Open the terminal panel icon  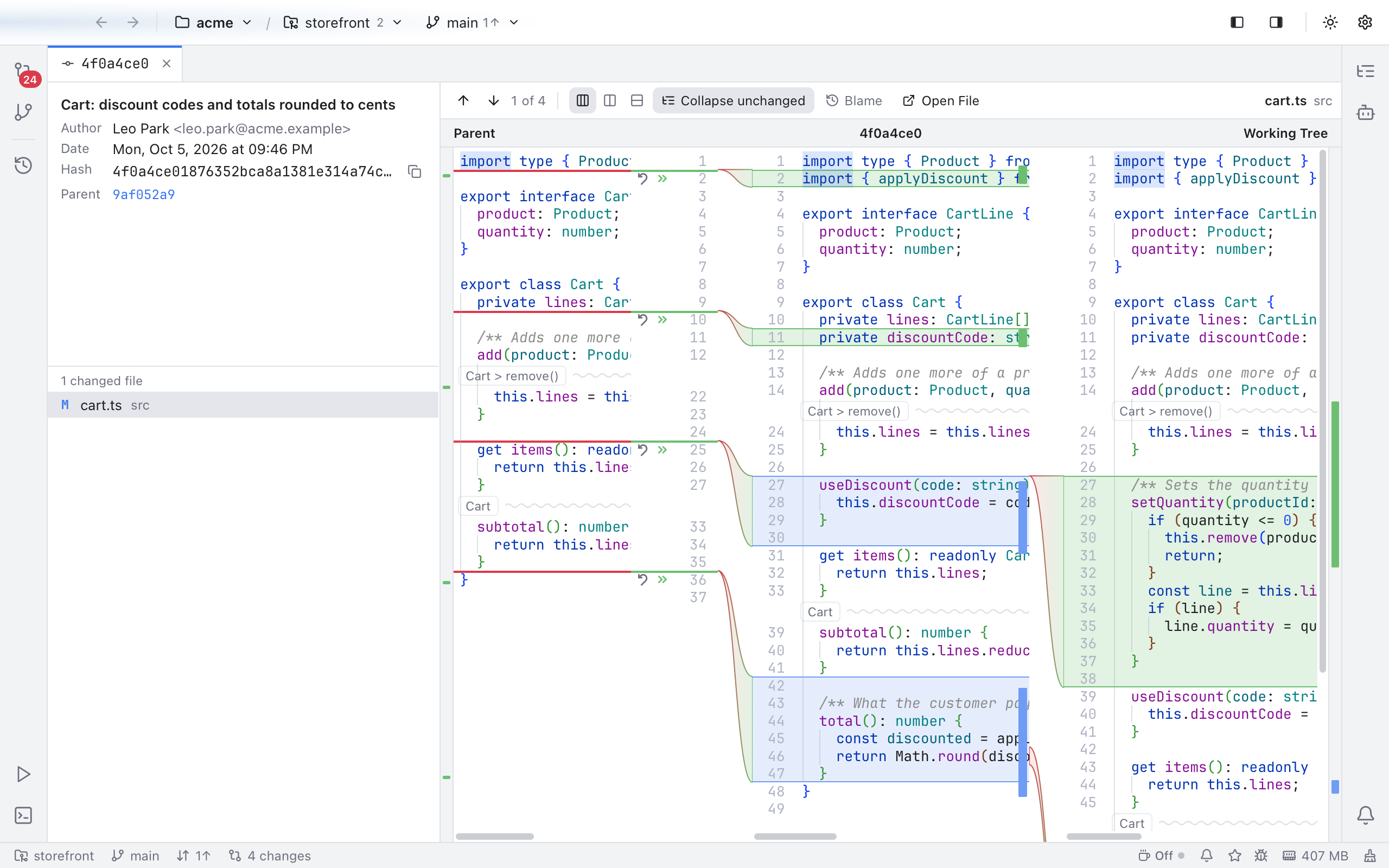[x=23, y=815]
